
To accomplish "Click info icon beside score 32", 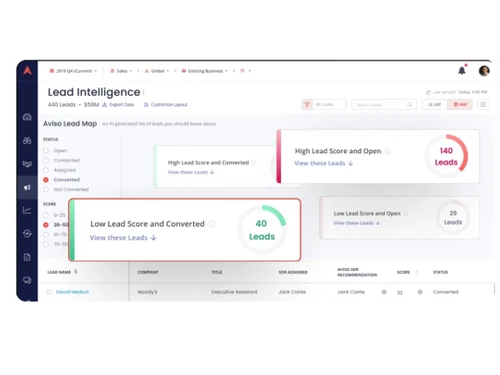I will click(x=420, y=292).
